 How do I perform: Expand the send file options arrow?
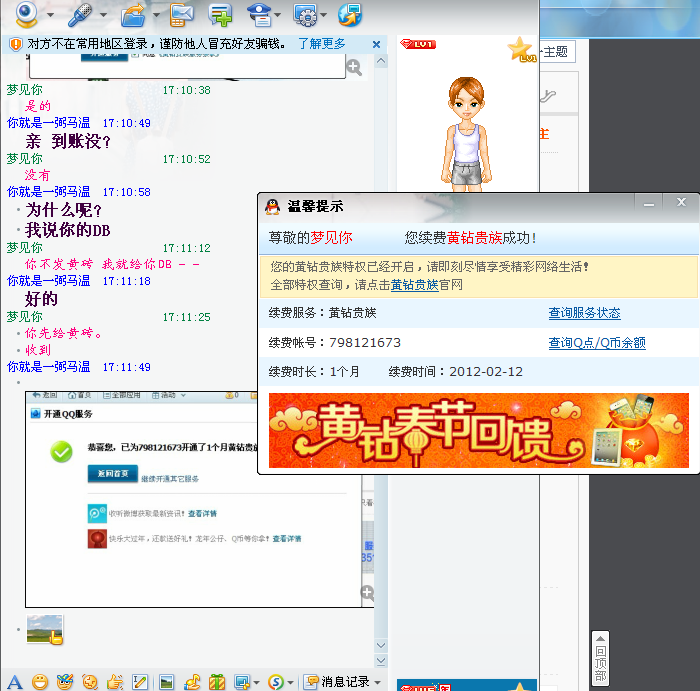[156, 15]
